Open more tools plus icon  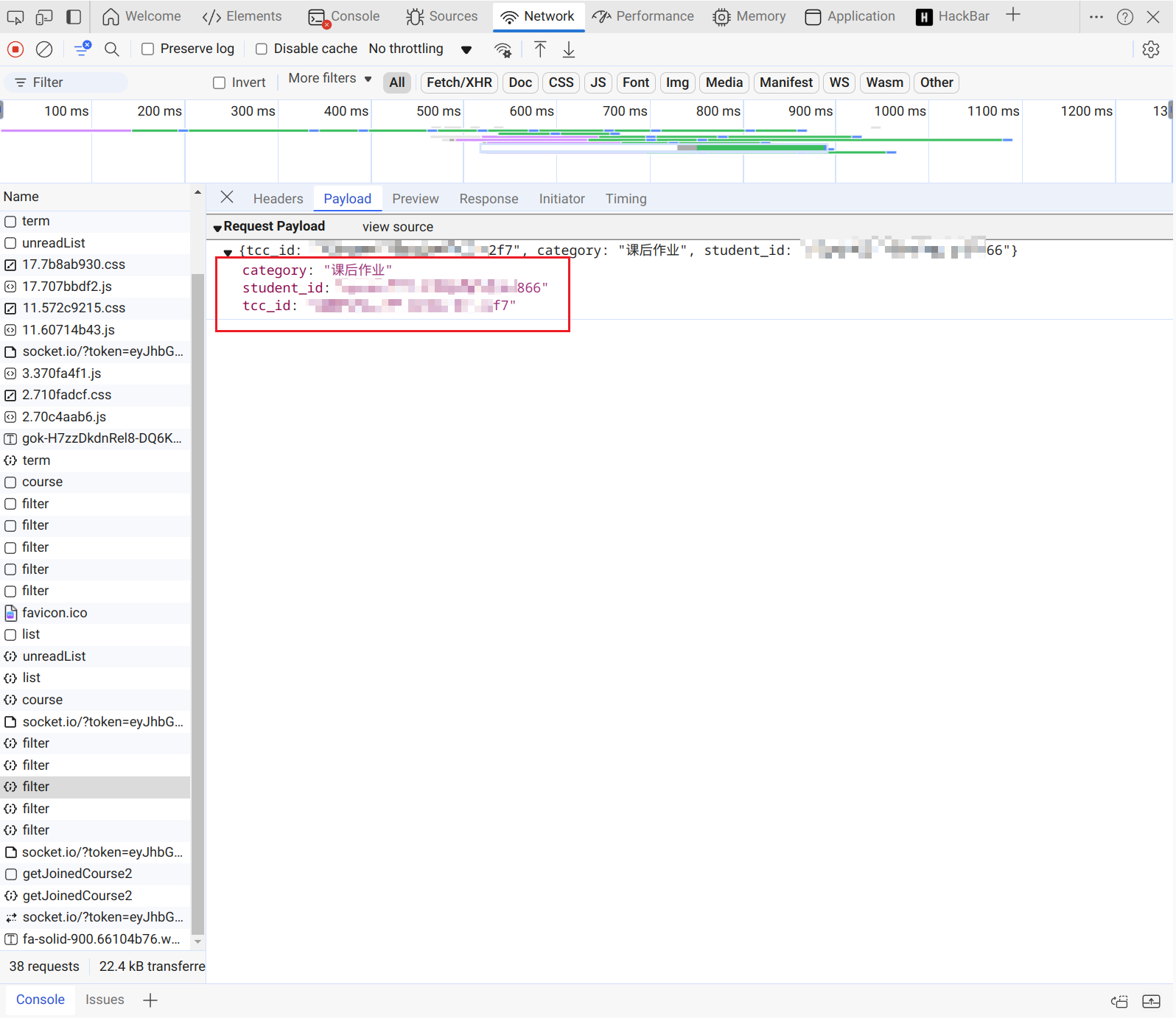(x=1013, y=15)
